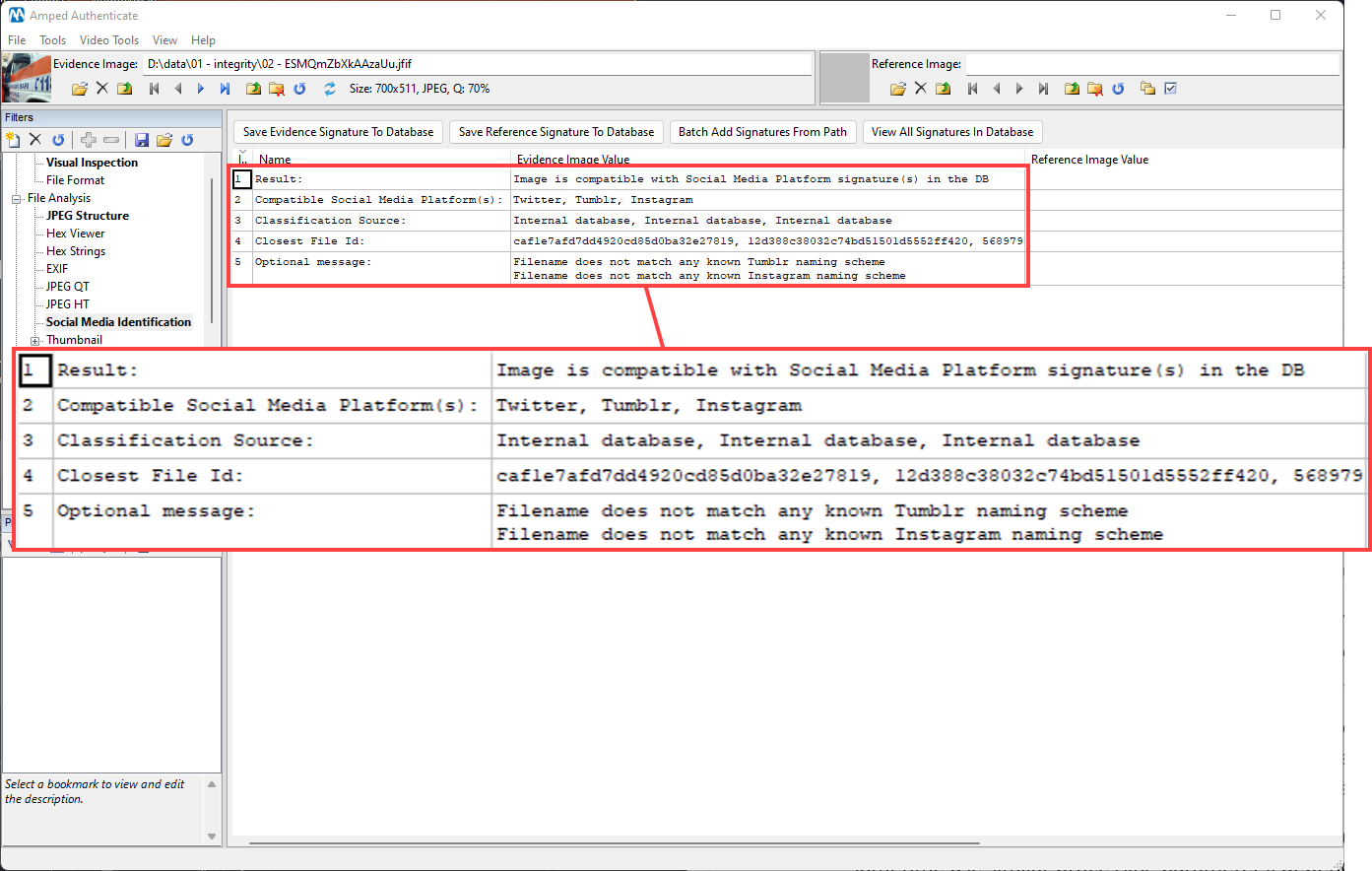Close the evidence image with the X icon
Screen dimensions: 1372x871
pos(101,88)
